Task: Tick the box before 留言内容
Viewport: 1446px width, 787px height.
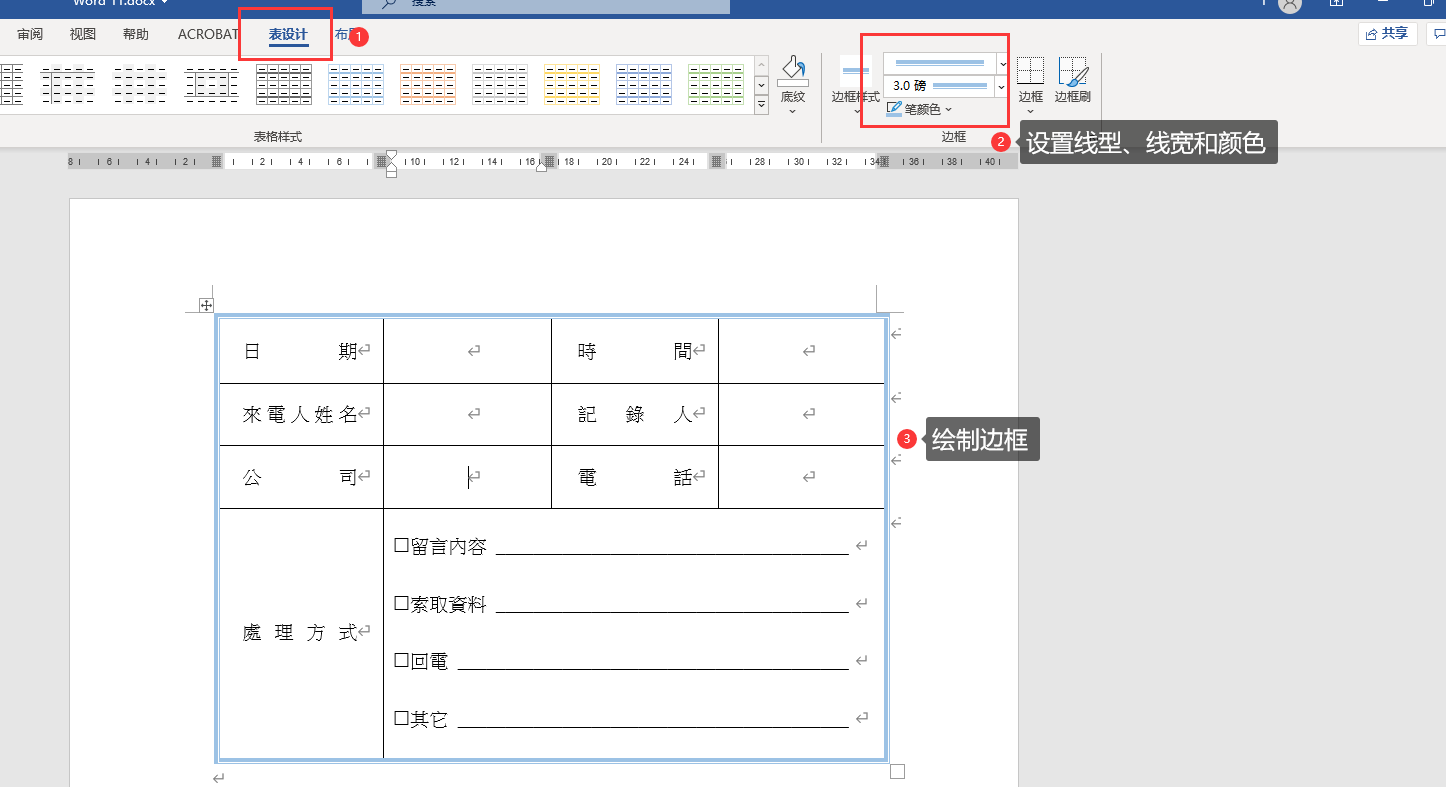Action: pos(401,546)
